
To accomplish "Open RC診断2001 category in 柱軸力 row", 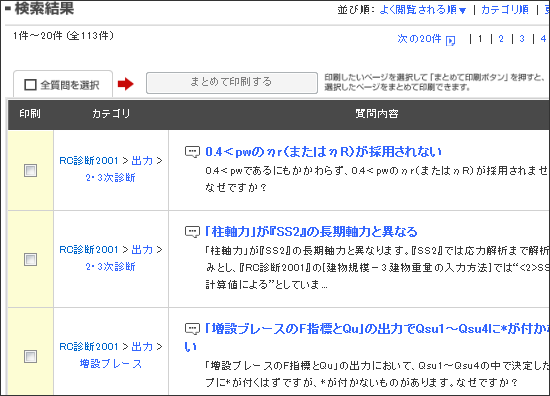I will point(89,250).
